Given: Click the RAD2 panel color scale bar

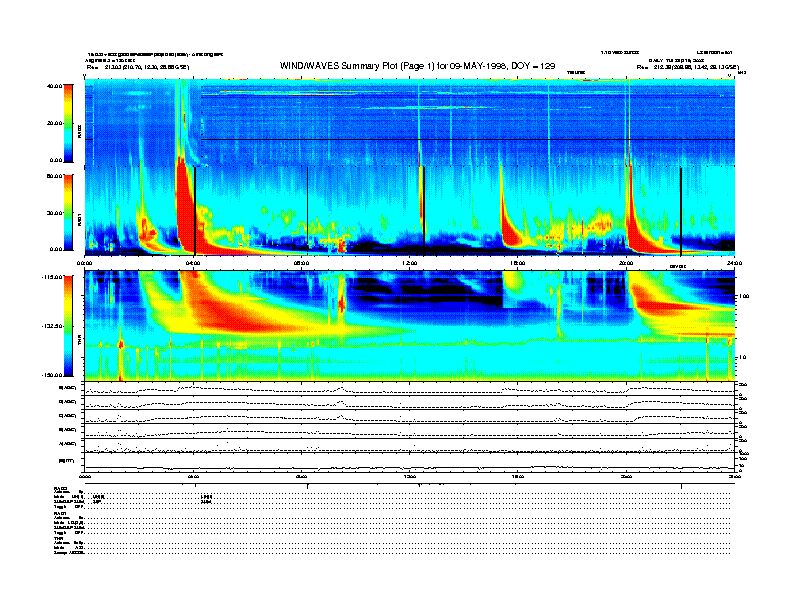Looking at the screenshot, I should [68, 123].
